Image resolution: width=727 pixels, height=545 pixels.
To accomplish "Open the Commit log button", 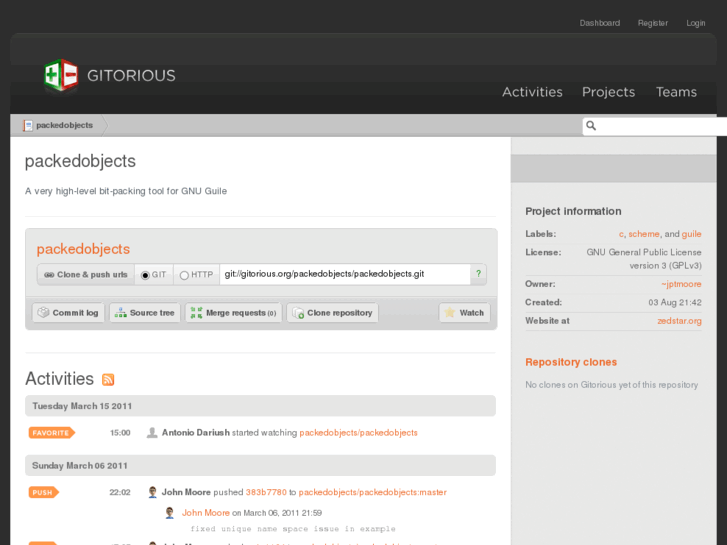I will tap(68, 313).
